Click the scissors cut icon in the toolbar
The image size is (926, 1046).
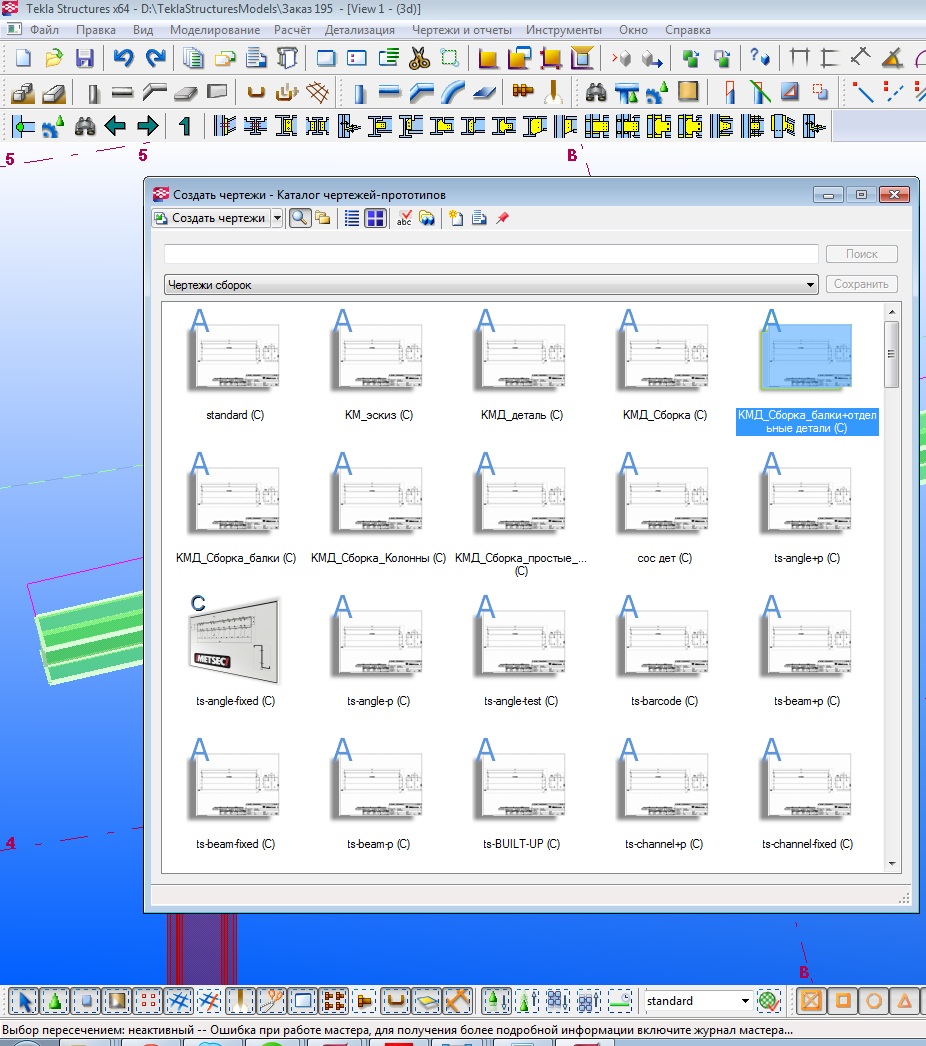pos(419,58)
